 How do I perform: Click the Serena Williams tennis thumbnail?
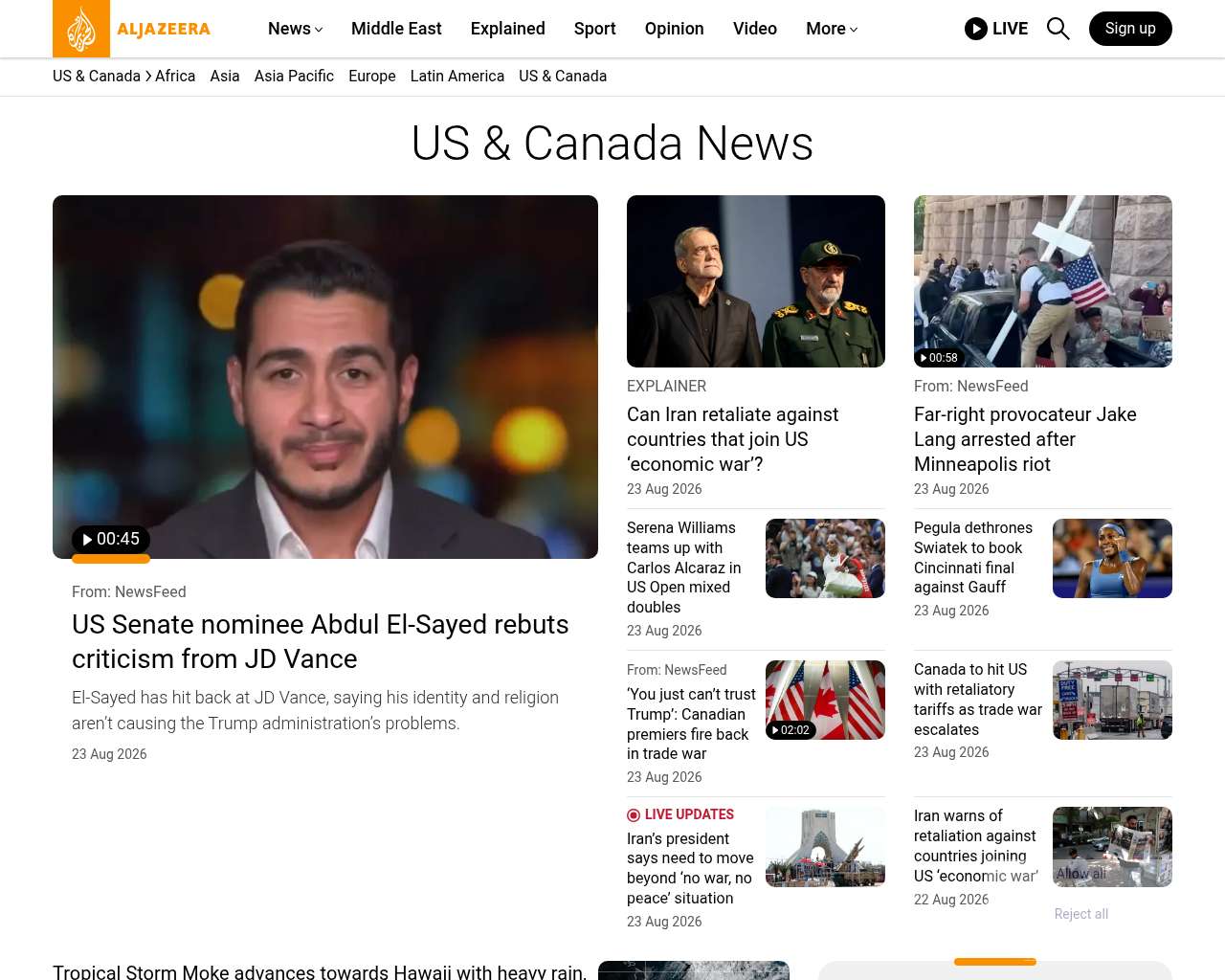(825, 558)
